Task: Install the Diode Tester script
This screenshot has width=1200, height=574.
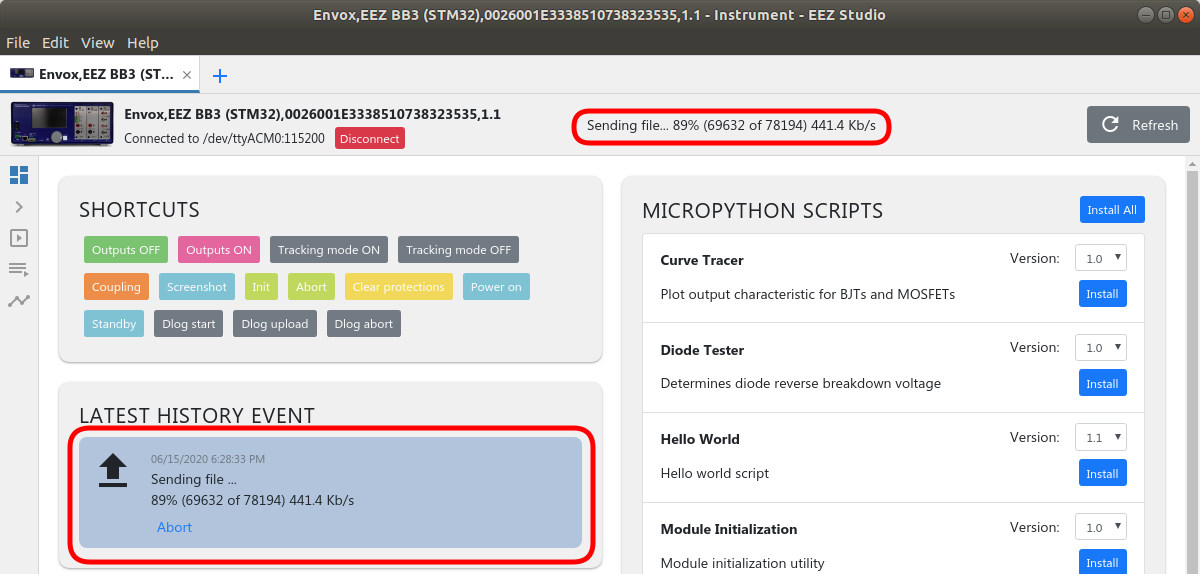Action: click(1102, 384)
